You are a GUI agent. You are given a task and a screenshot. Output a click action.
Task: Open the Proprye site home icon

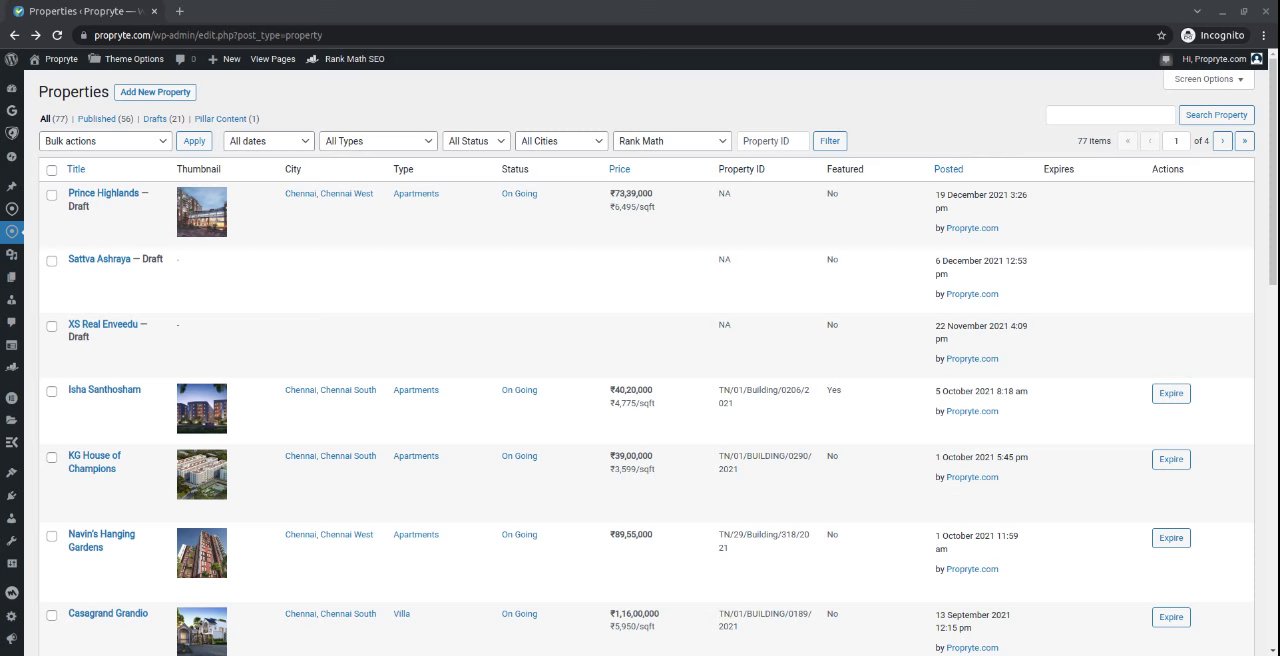(x=35, y=59)
